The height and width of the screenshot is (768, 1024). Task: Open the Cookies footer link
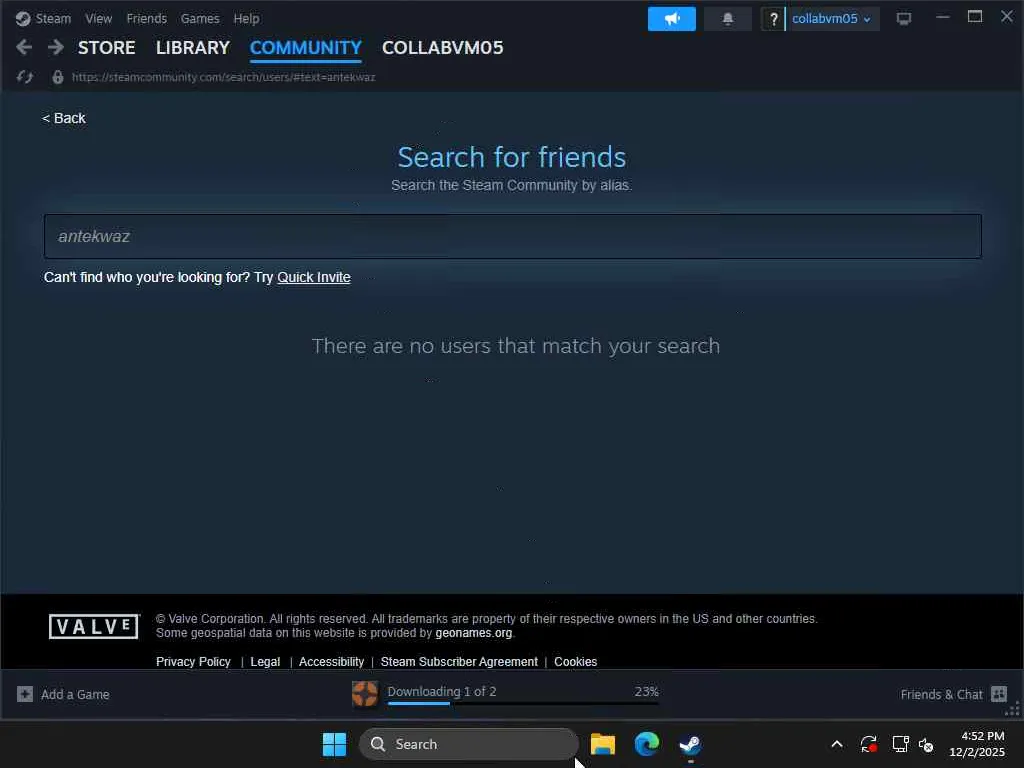575,662
